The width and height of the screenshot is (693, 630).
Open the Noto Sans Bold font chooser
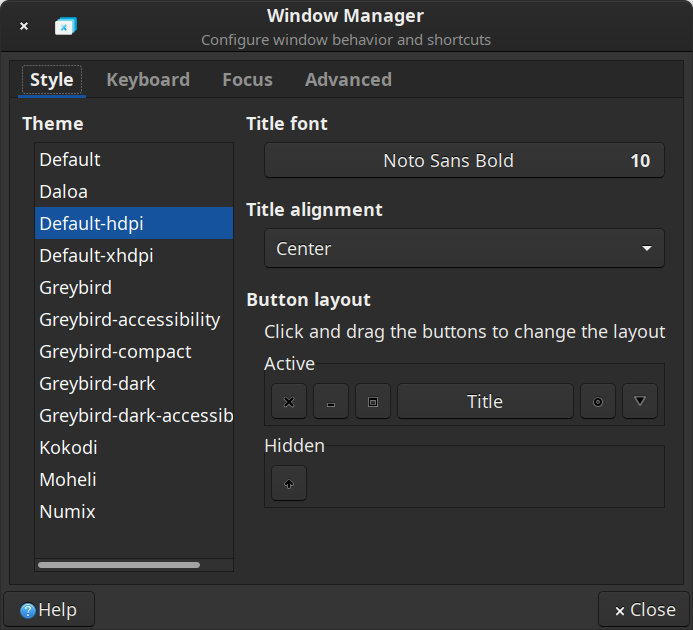tap(464, 161)
